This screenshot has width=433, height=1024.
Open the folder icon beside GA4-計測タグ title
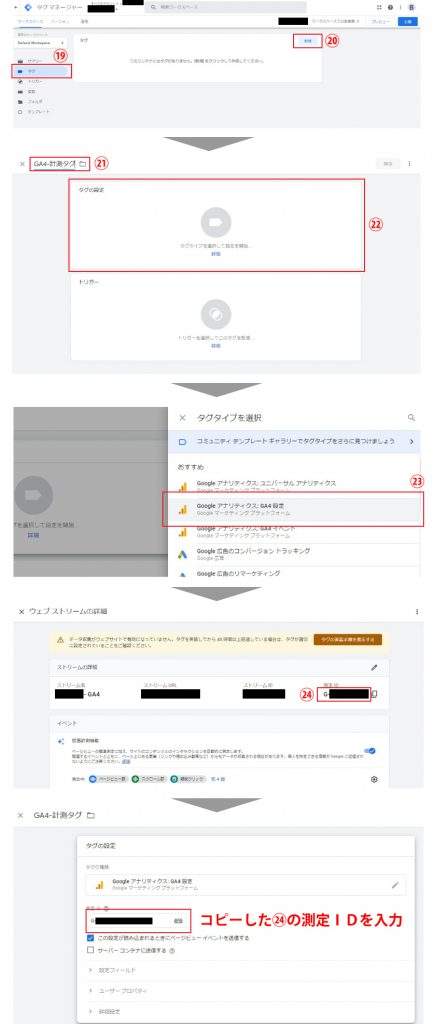click(x=82, y=163)
